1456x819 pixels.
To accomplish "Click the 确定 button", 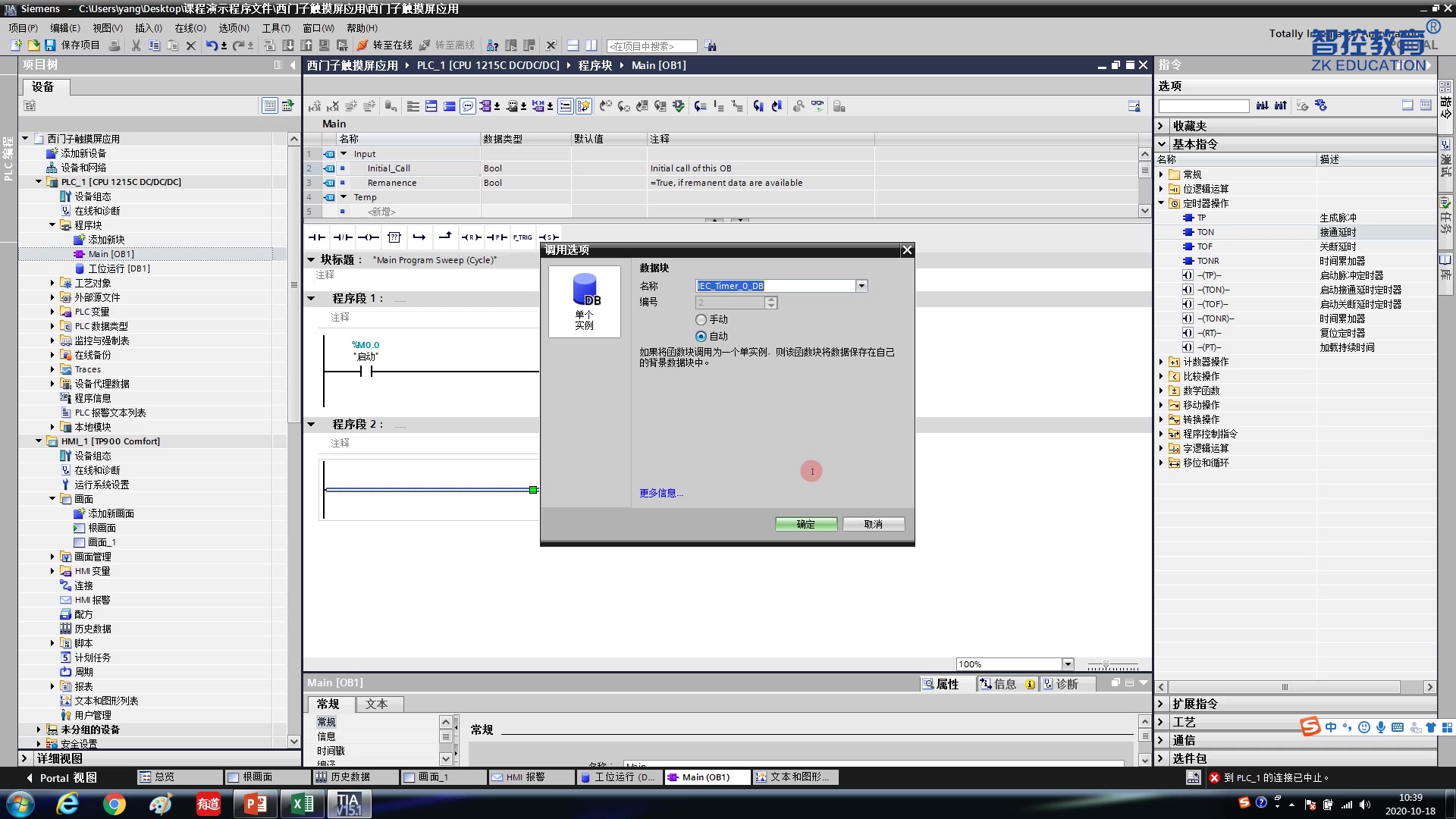I will click(x=806, y=524).
